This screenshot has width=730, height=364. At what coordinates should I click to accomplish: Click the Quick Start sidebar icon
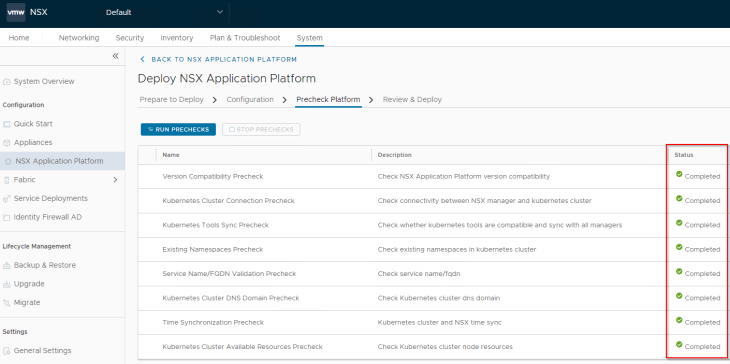coord(7,124)
